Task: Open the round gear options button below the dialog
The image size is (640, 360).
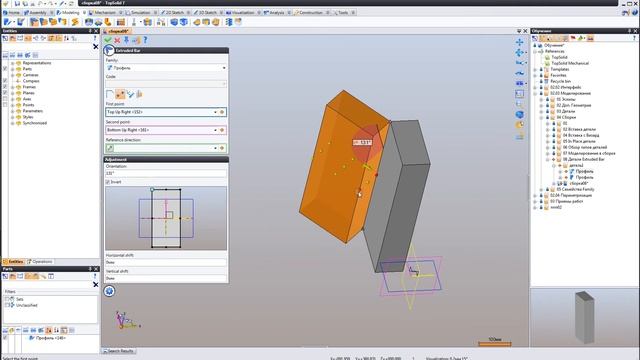Action: (x=109, y=291)
